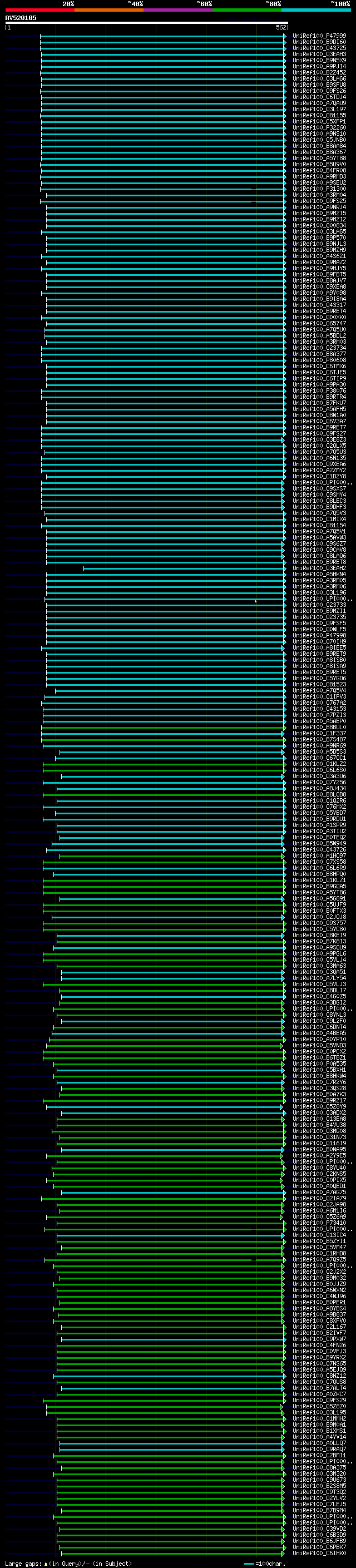
Task: Select the UniRef100_C6PBK7 hit label
Action: coord(319,1547)
